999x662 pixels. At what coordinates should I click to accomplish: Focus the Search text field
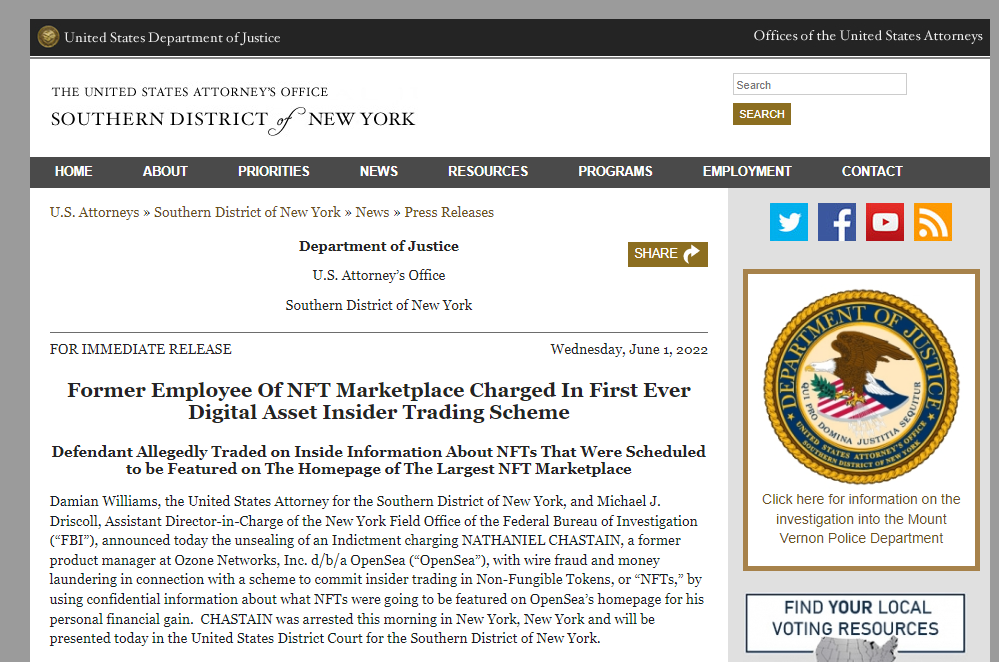point(819,84)
